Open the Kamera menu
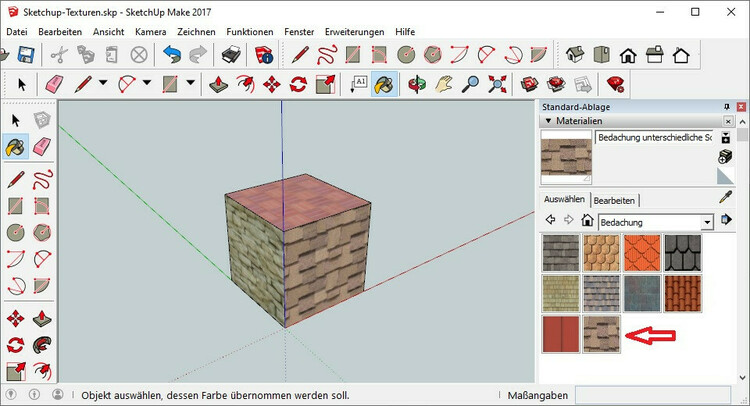750x406 pixels. (150, 32)
